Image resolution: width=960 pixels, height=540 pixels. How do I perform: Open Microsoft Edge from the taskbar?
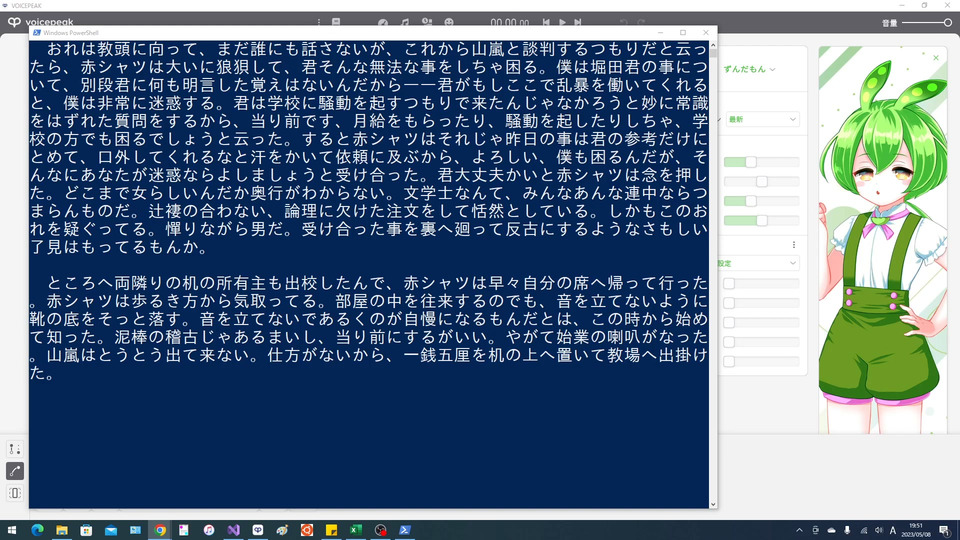tap(37, 530)
